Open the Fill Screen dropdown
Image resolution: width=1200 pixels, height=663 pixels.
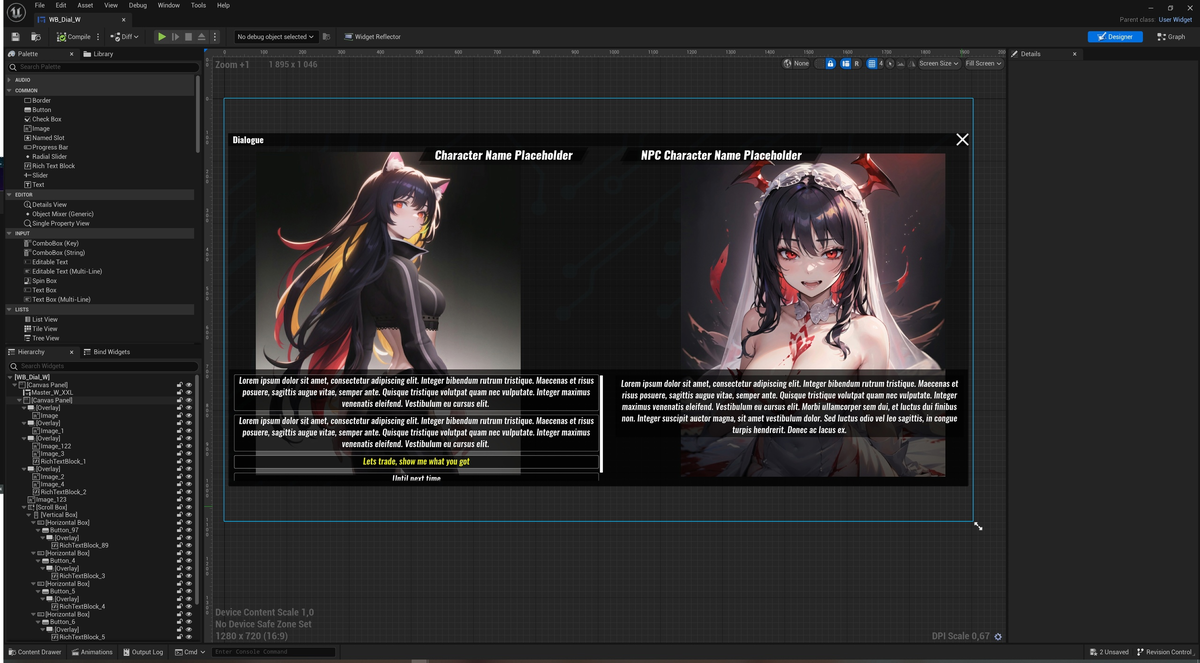pyautogui.click(x=983, y=63)
